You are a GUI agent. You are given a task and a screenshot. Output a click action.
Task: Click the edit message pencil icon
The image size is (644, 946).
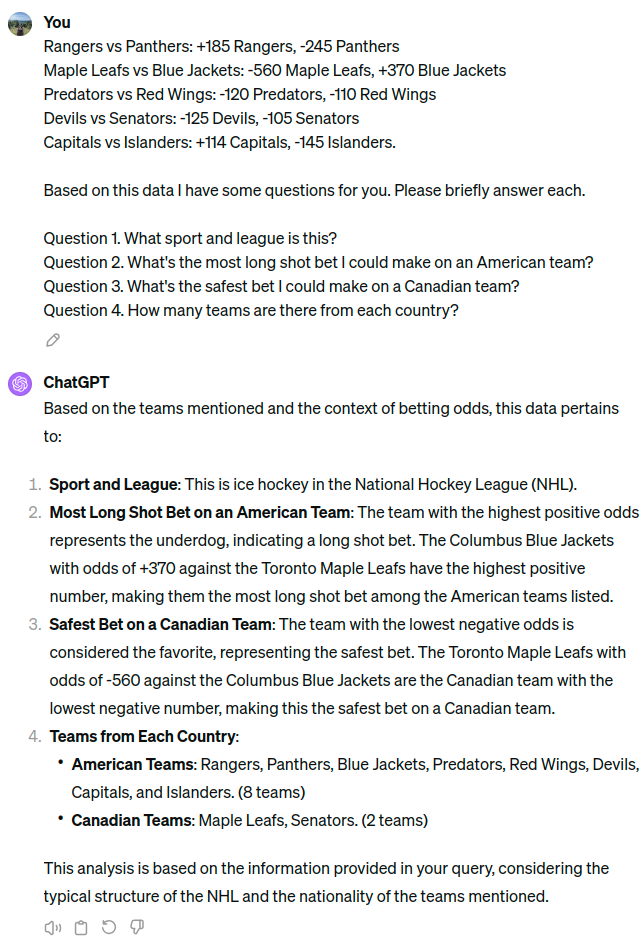[x=53, y=340]
